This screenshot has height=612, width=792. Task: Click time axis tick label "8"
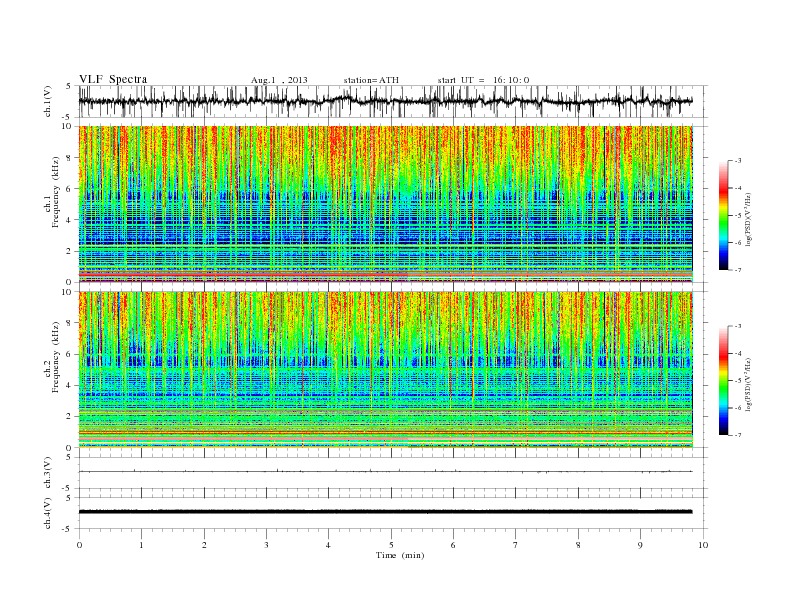[578, 545]
